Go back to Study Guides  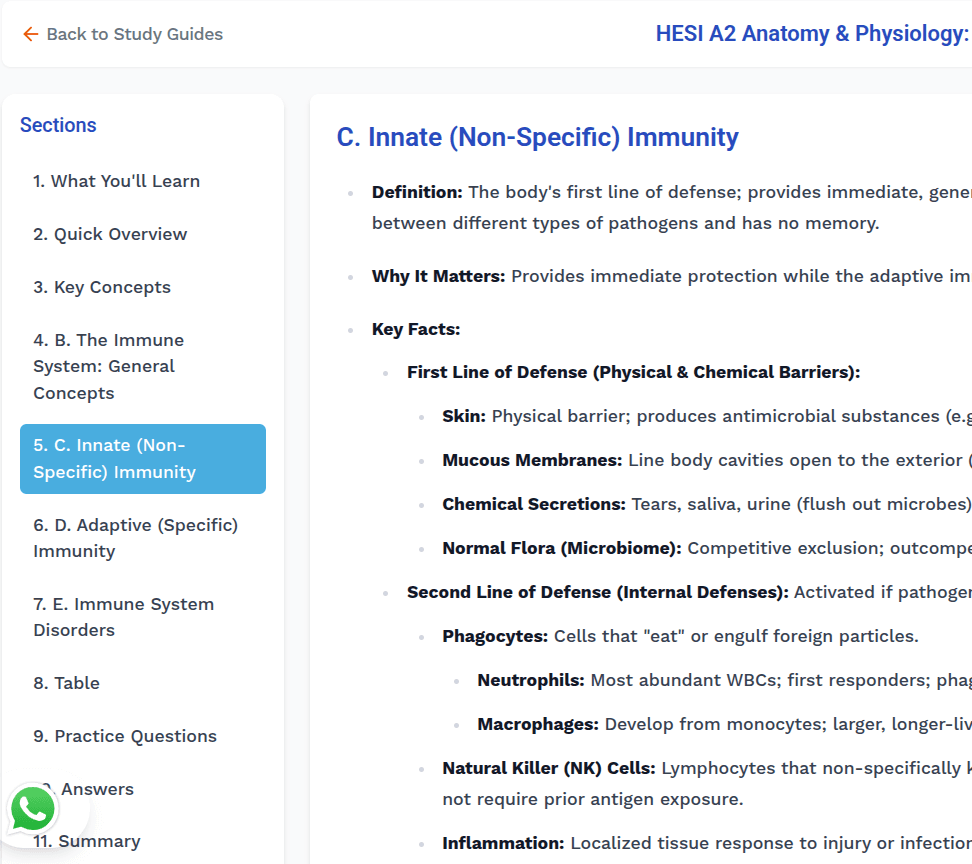pos(134,34)
